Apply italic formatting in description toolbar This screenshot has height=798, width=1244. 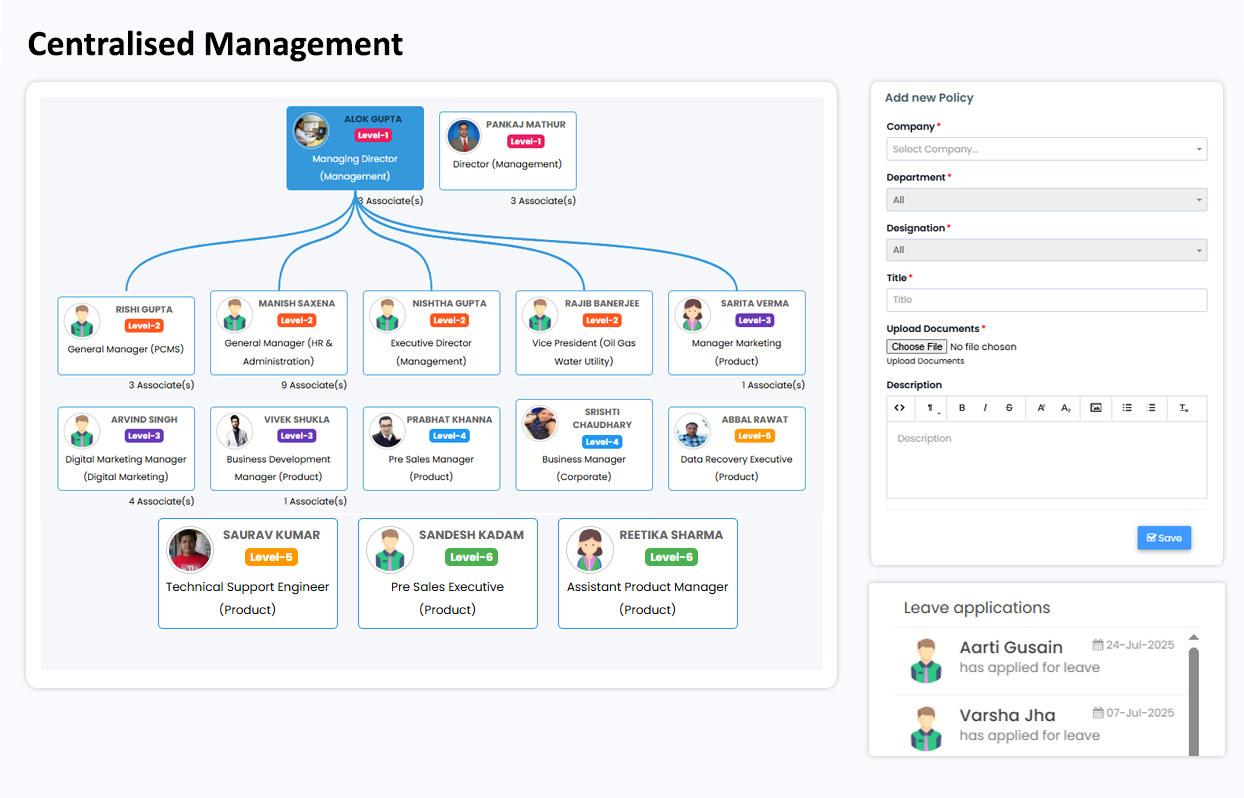pyautogui.click(x=985, y=408)
